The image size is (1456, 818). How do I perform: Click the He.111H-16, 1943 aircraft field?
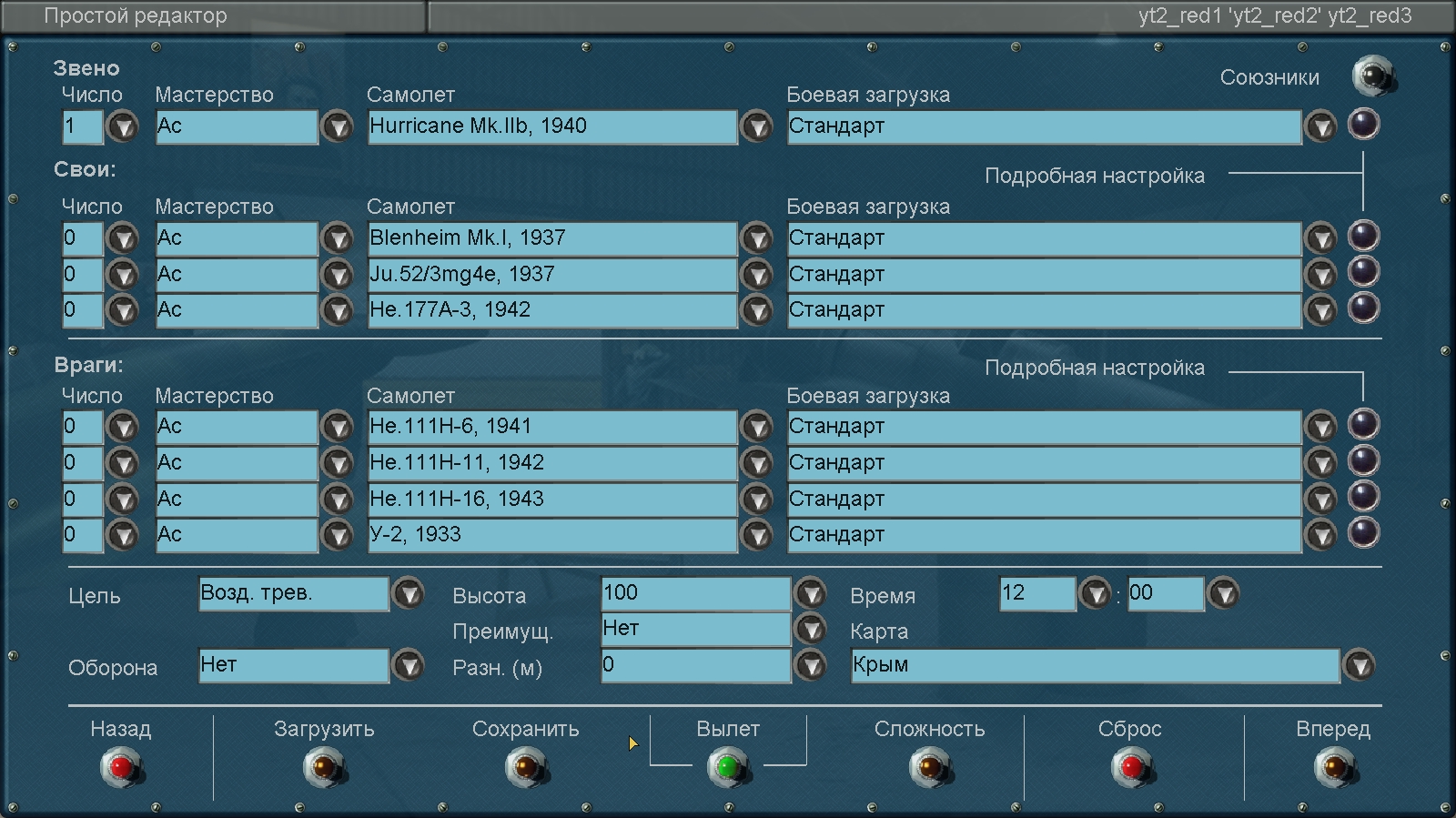click(552, 499)
